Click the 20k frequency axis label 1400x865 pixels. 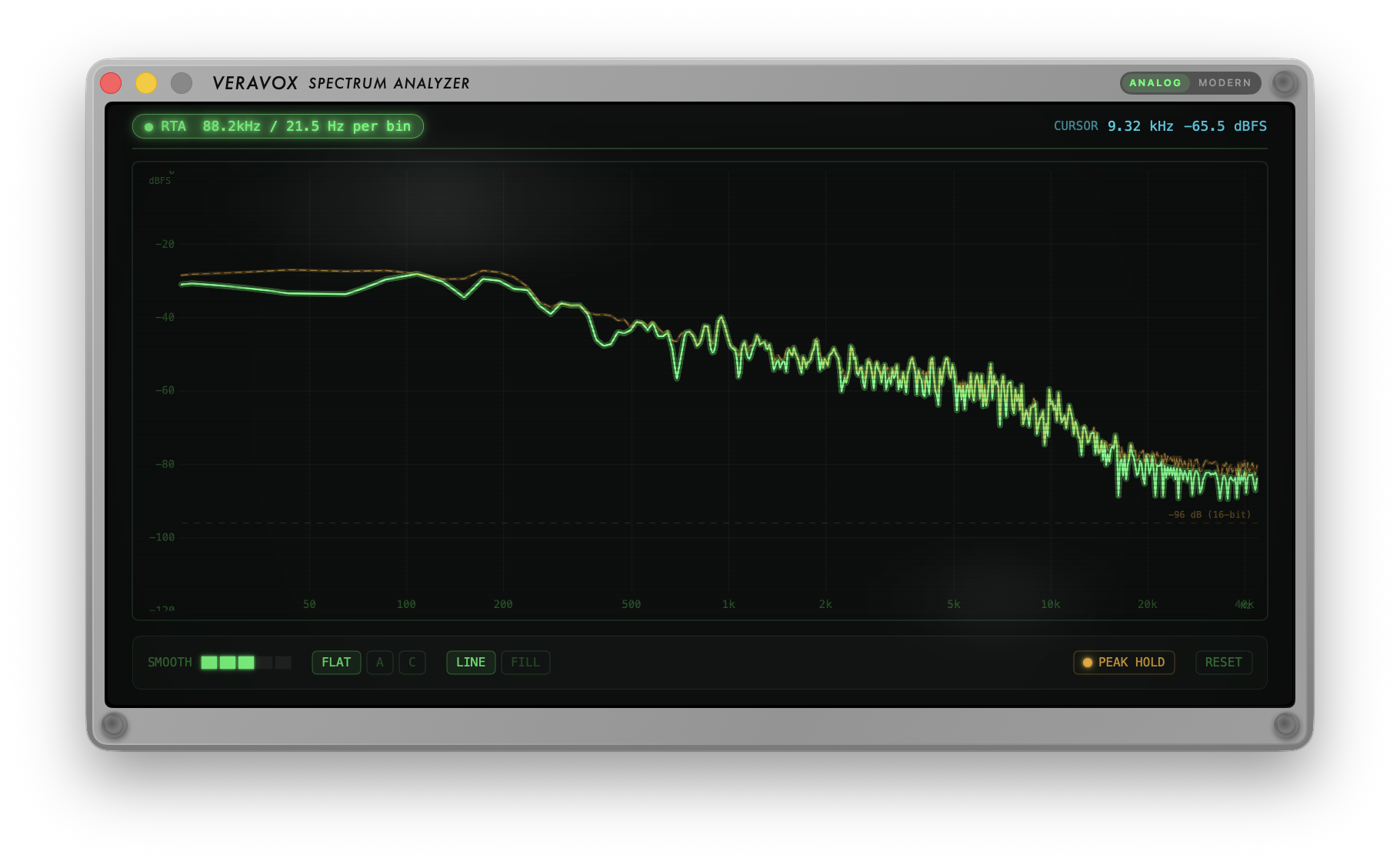1147,604
